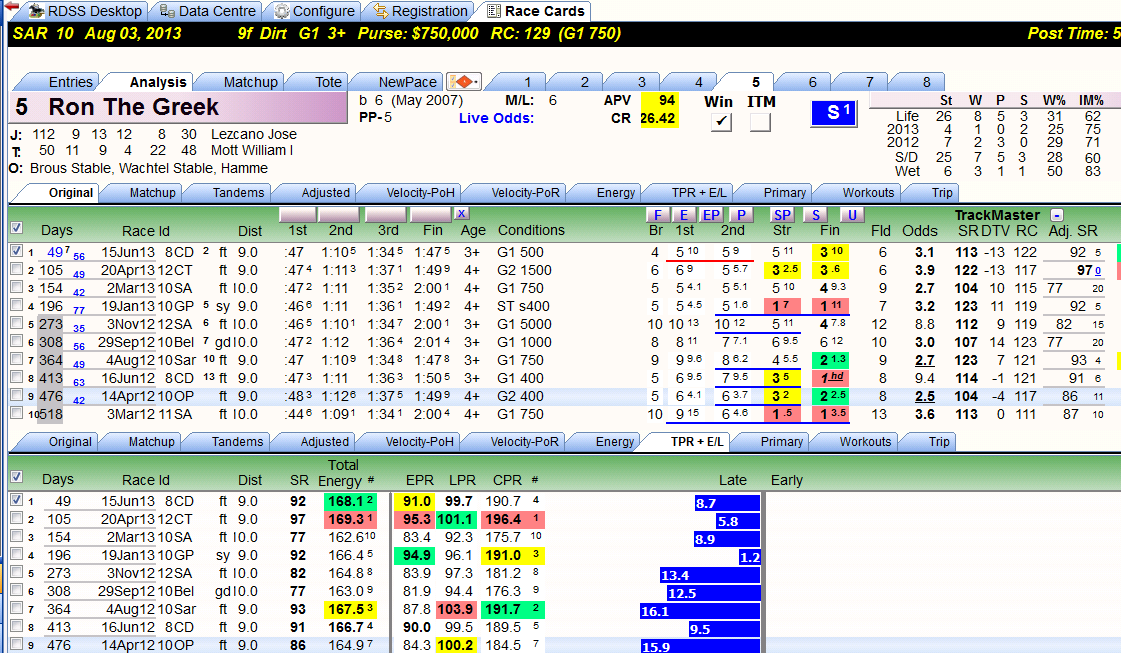Uncheck upper table row 1 checkbox (15Jun13)
The width and height of the screenshot is (1121, 653).
[16, 251]
